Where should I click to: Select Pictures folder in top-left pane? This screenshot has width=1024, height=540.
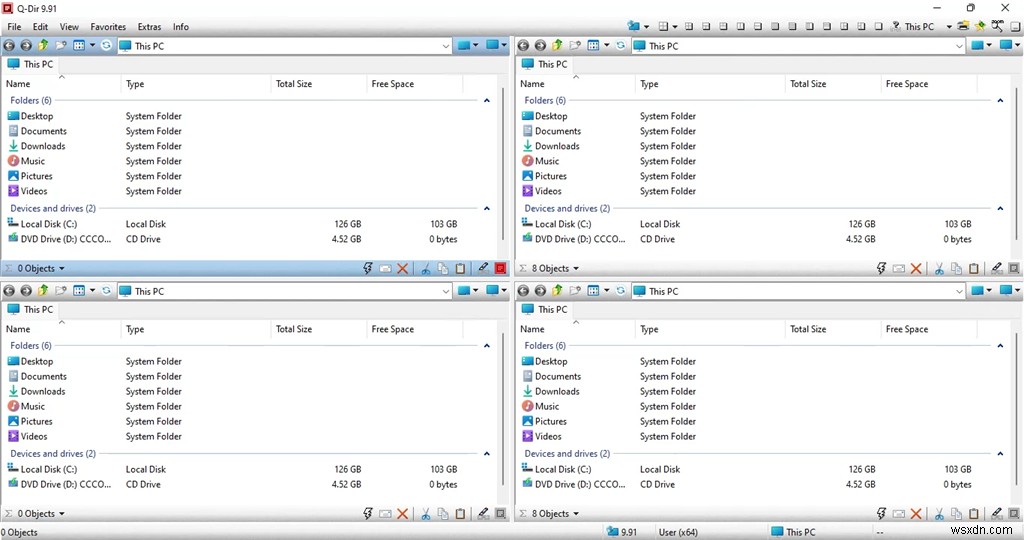[30, 176]
